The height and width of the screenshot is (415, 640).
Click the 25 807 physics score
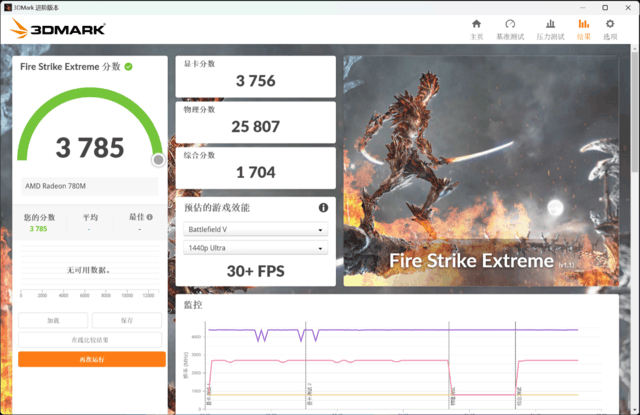point(256,126)
